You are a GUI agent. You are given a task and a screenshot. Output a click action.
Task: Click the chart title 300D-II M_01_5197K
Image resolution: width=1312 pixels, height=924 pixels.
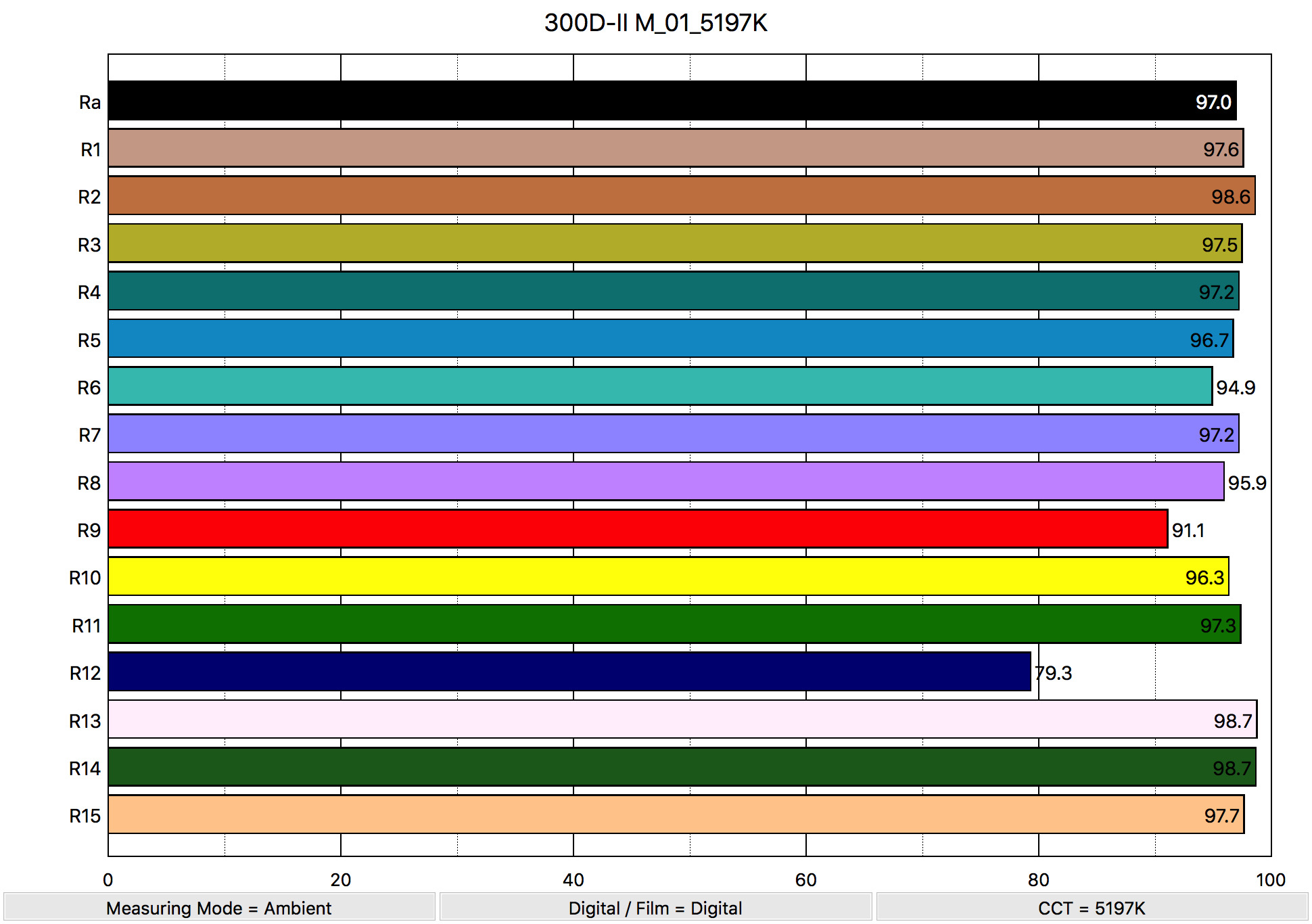pos(655,23)
